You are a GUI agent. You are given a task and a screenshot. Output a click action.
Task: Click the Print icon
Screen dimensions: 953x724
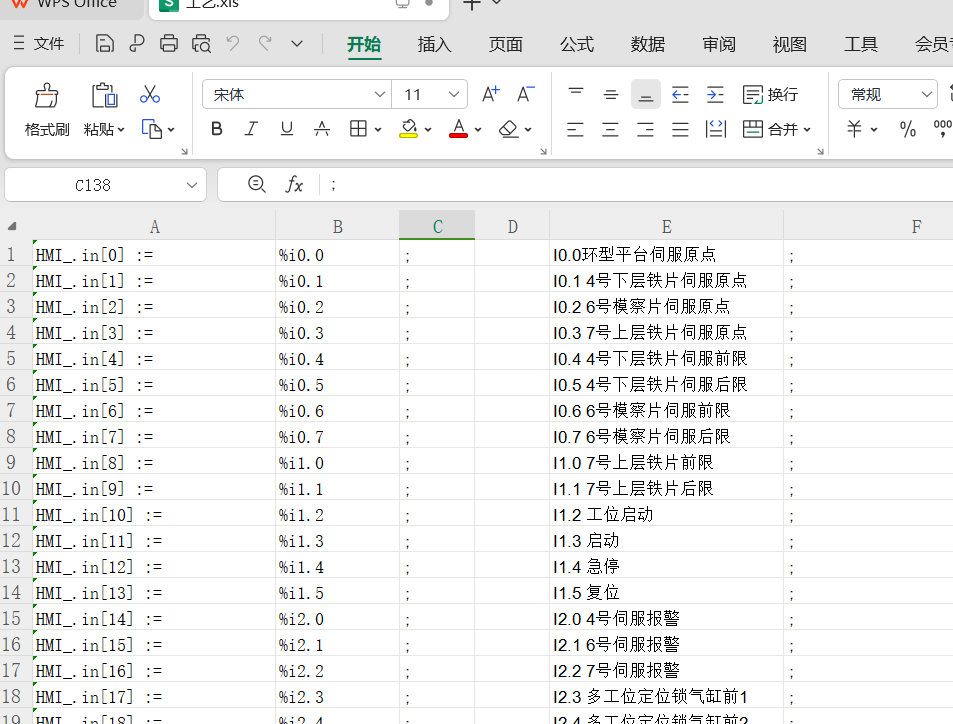click(169, 43)
